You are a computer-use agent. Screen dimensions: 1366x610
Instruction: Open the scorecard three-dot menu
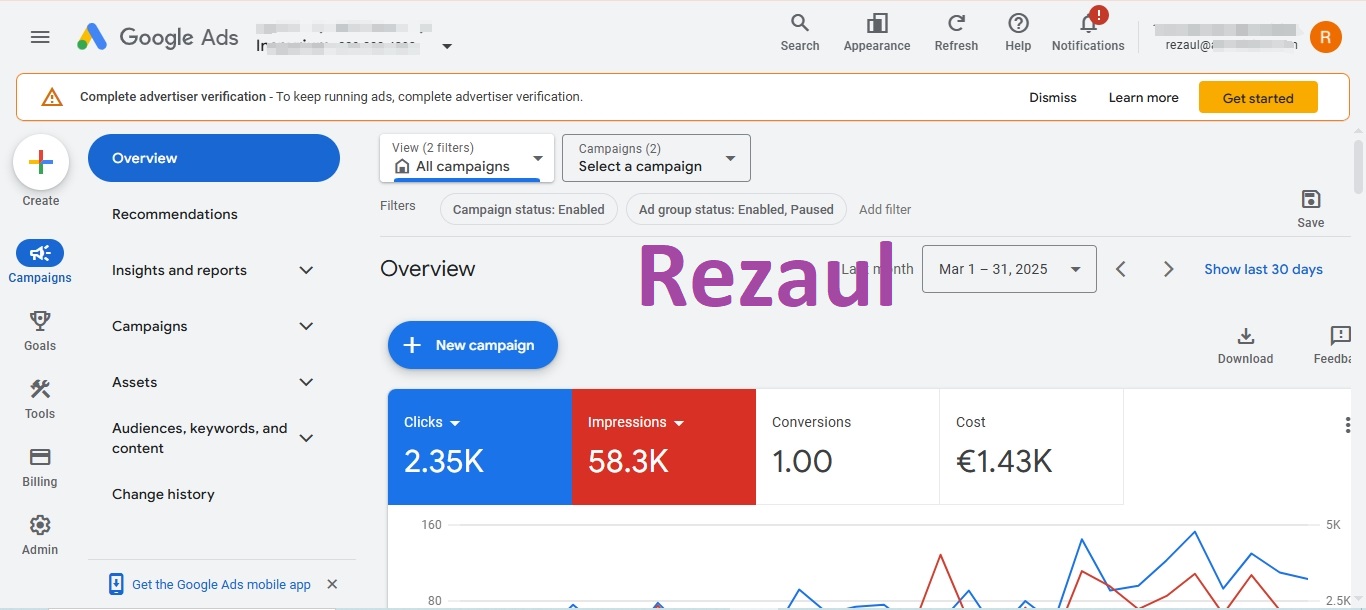1348,425
